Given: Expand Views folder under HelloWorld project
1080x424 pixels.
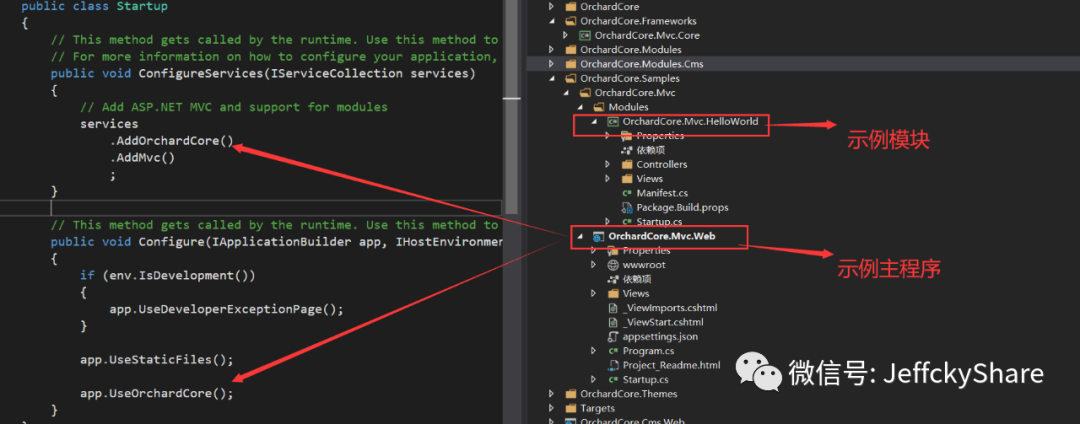Looking at the screenshot, I should pyautogui.click(x=608, y=179).
